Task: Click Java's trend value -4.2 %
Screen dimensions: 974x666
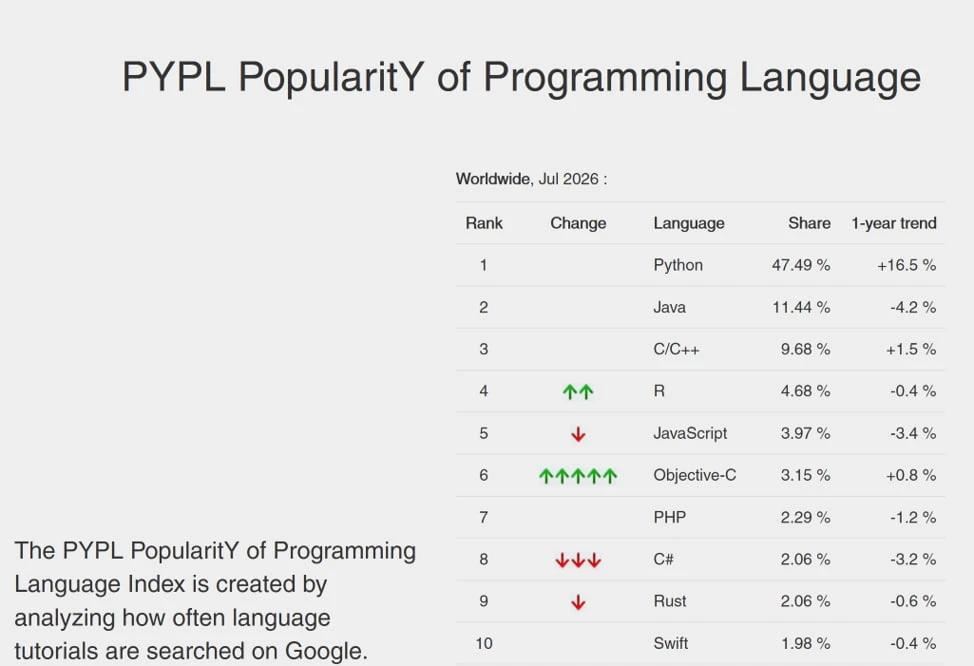Action: pos(913,308)
